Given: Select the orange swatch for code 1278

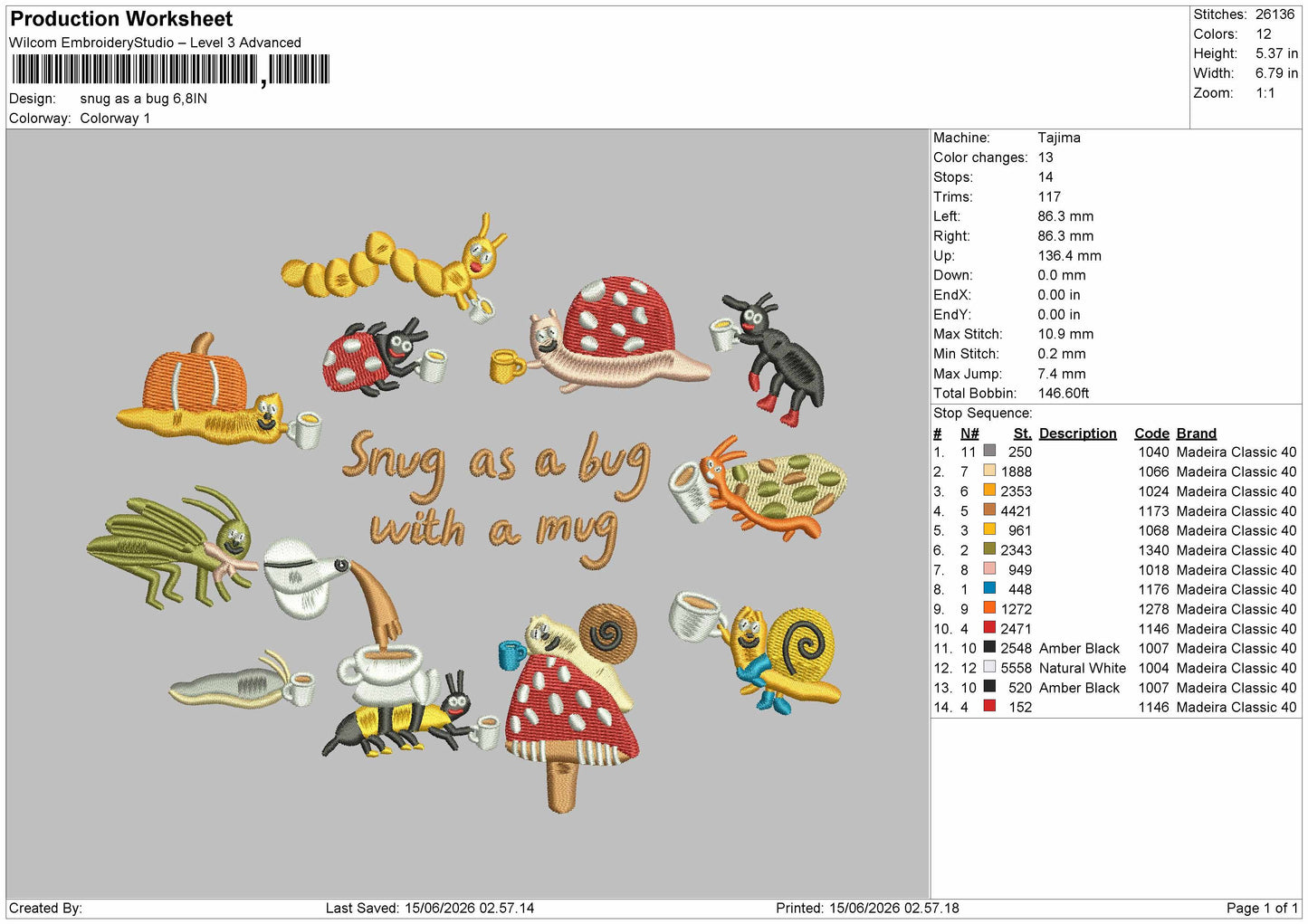Looking at the screenshot, I should tap(989, 608).
